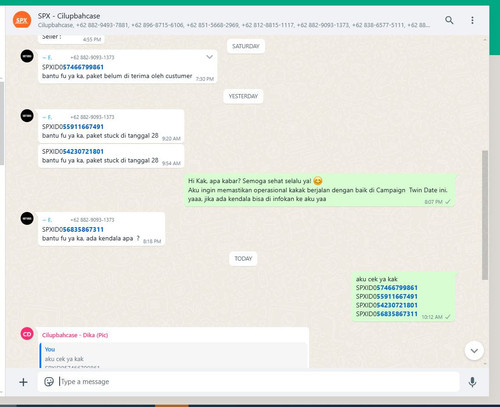Click phone number on Saturday message header
Viewport: 500px width, 407px height.
pos(92,57)
